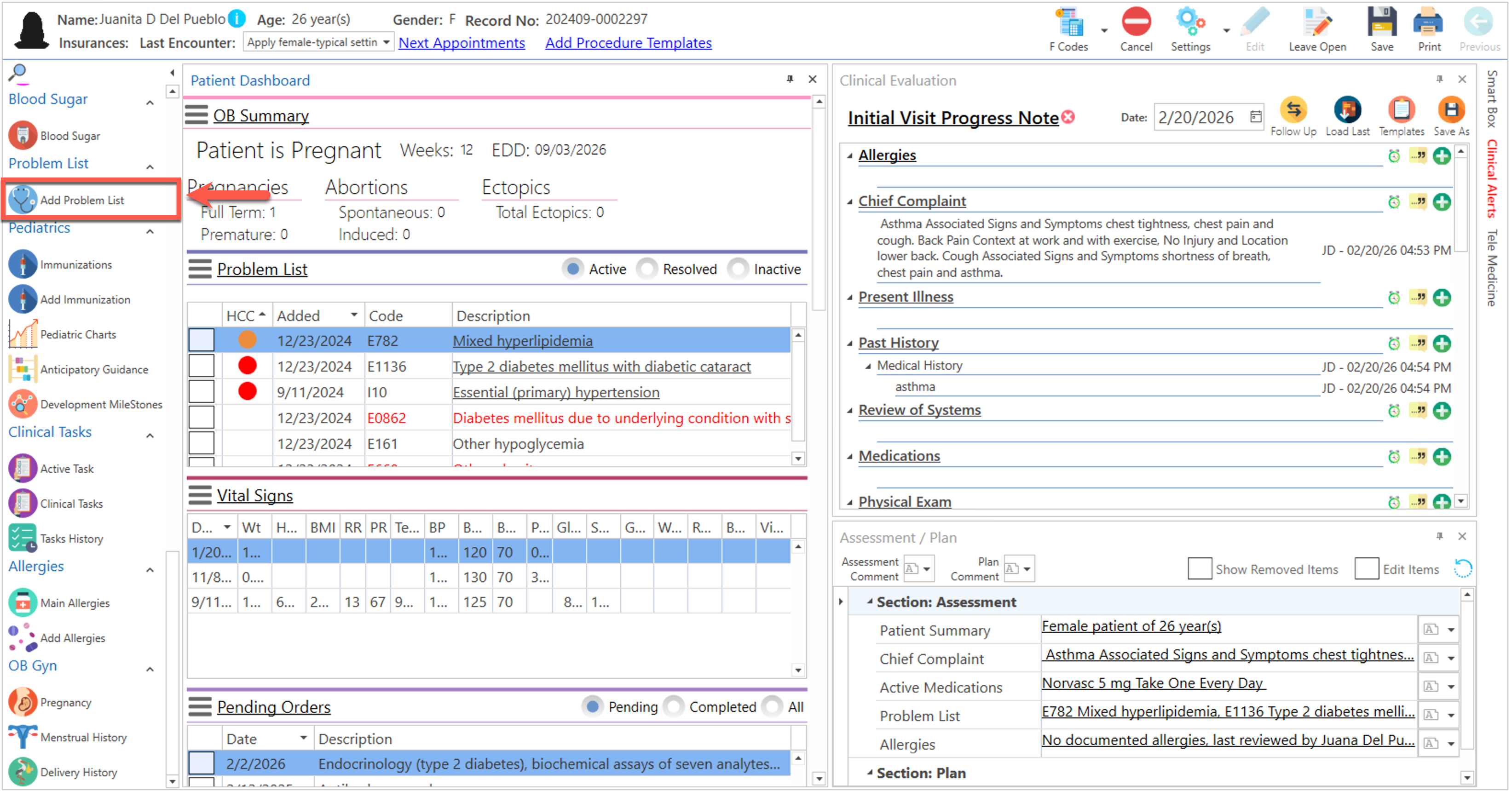Click the Add Procedure Templates link
Viewport: 1512px width, 791px height.
click(x=628, y=43)
